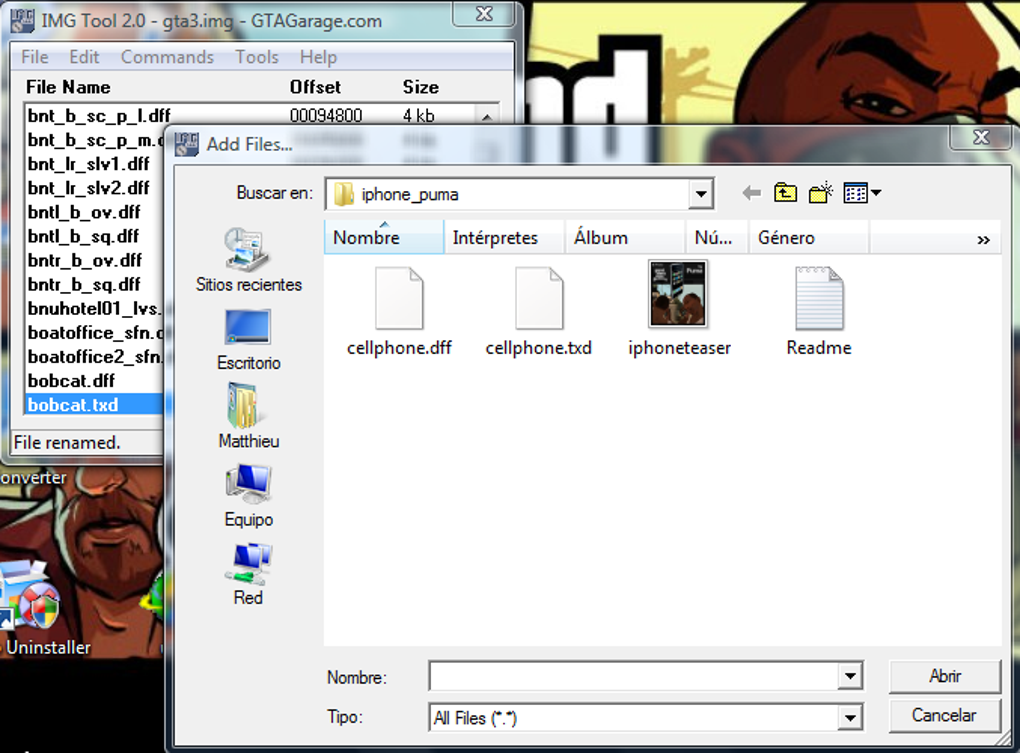Create a new folder with toolbar icon

(x=821, y=192)
